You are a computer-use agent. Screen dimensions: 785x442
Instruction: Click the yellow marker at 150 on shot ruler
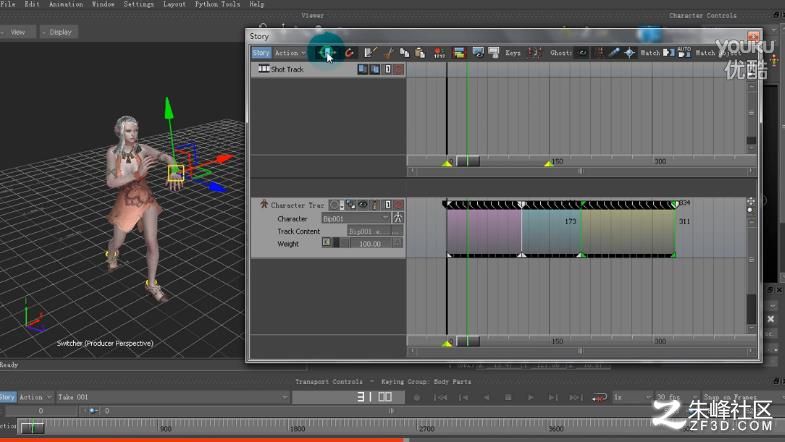pyautogui.click(x=549, y=163)
